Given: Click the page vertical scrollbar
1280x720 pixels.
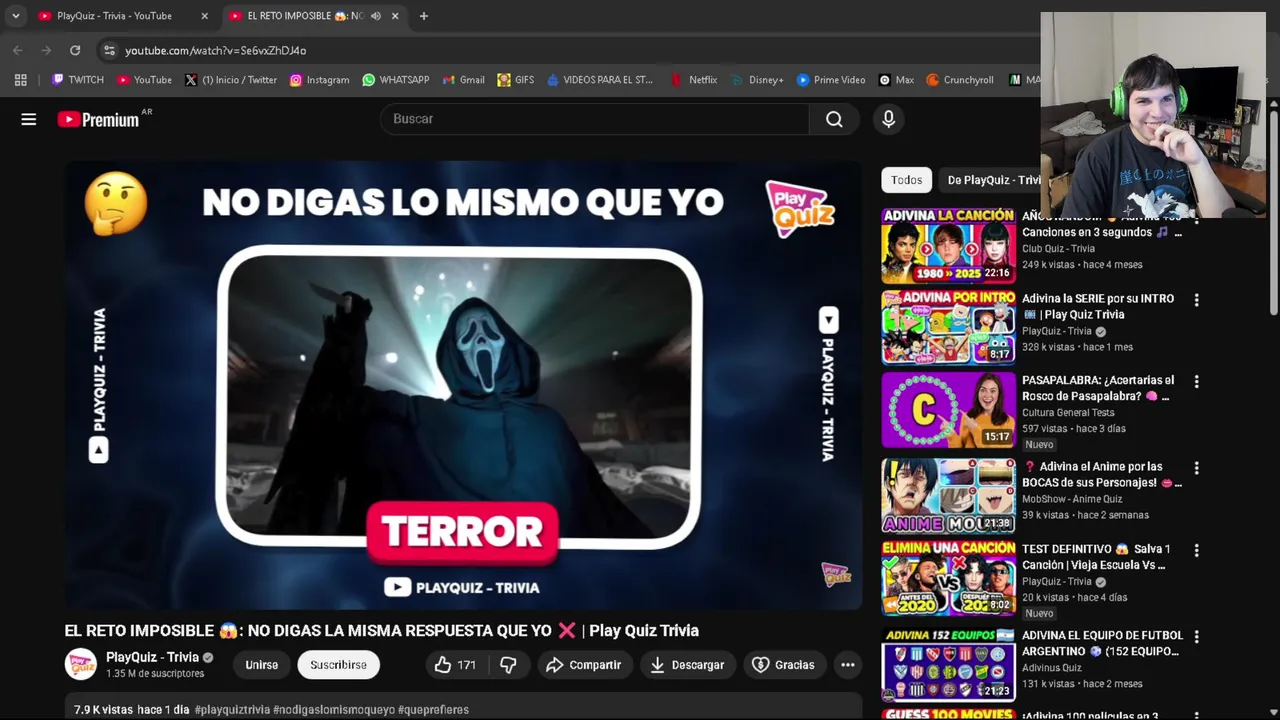Looking at the screenshot, I should tap(1273, 215).
